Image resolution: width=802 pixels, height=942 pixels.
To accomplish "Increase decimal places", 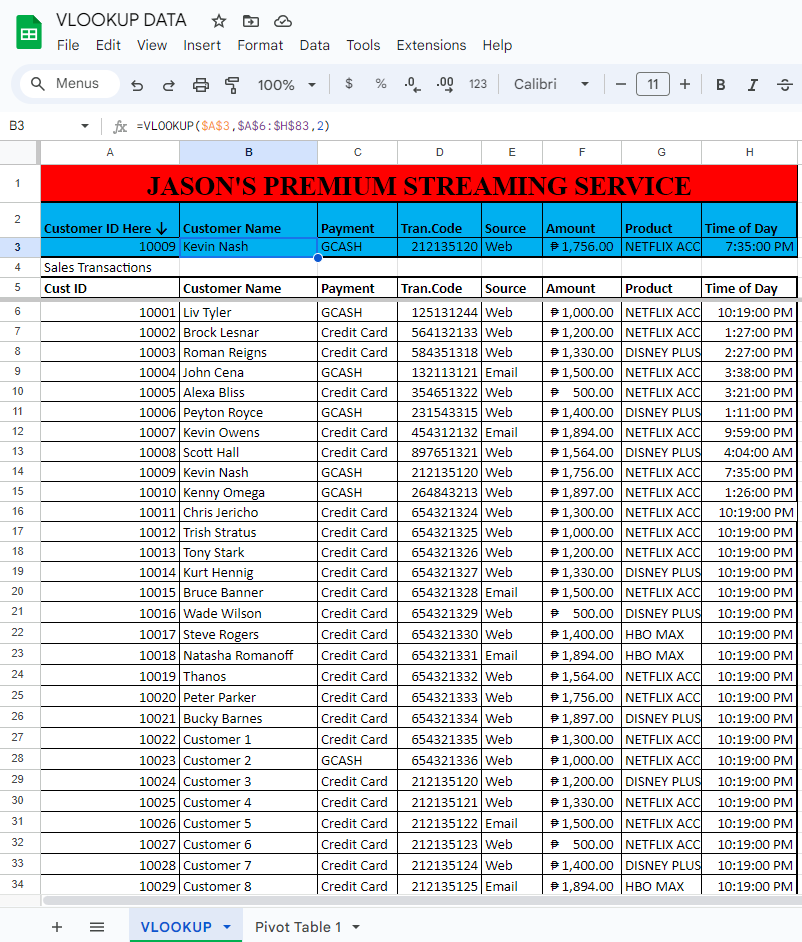I will click(445, 84).
